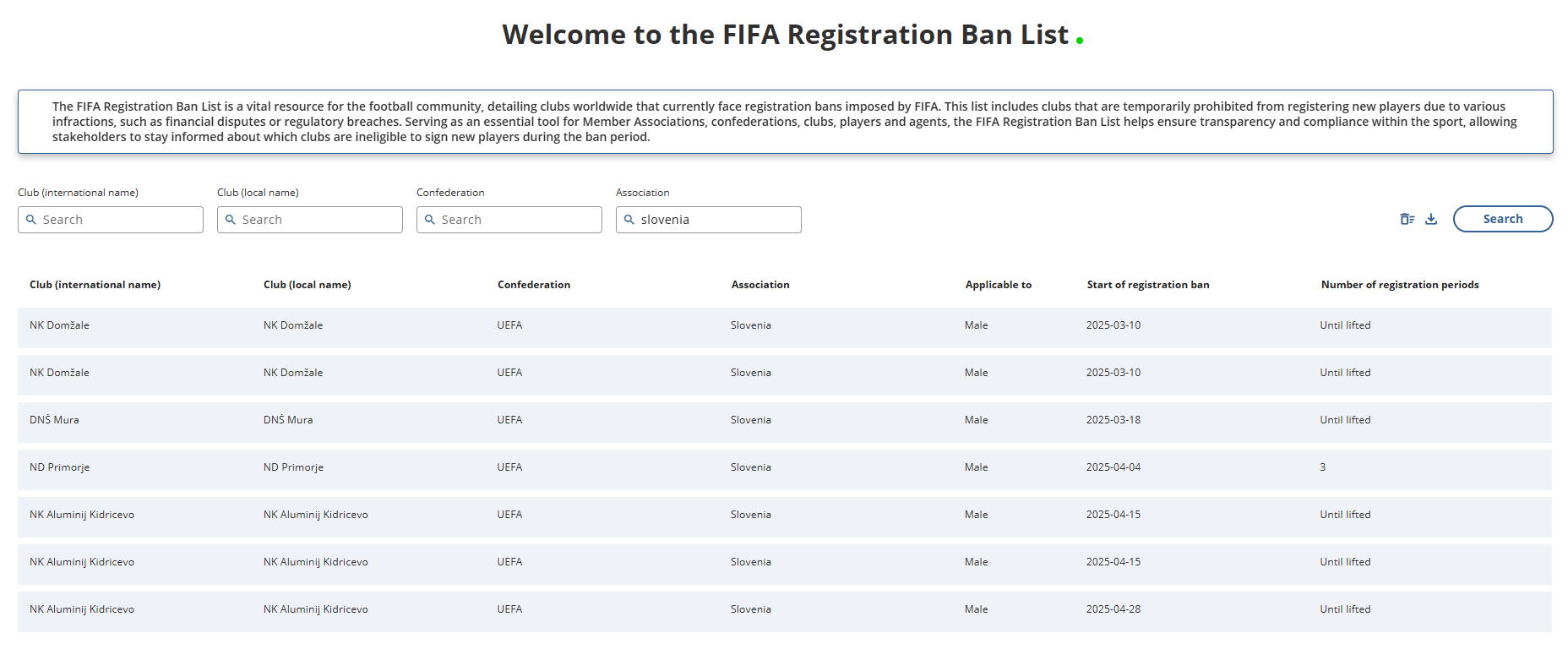This screenshot has height=655, width=1568.
Task: Click the value 3 in ND Primorje row
Action: click(x=1323, y=467)
